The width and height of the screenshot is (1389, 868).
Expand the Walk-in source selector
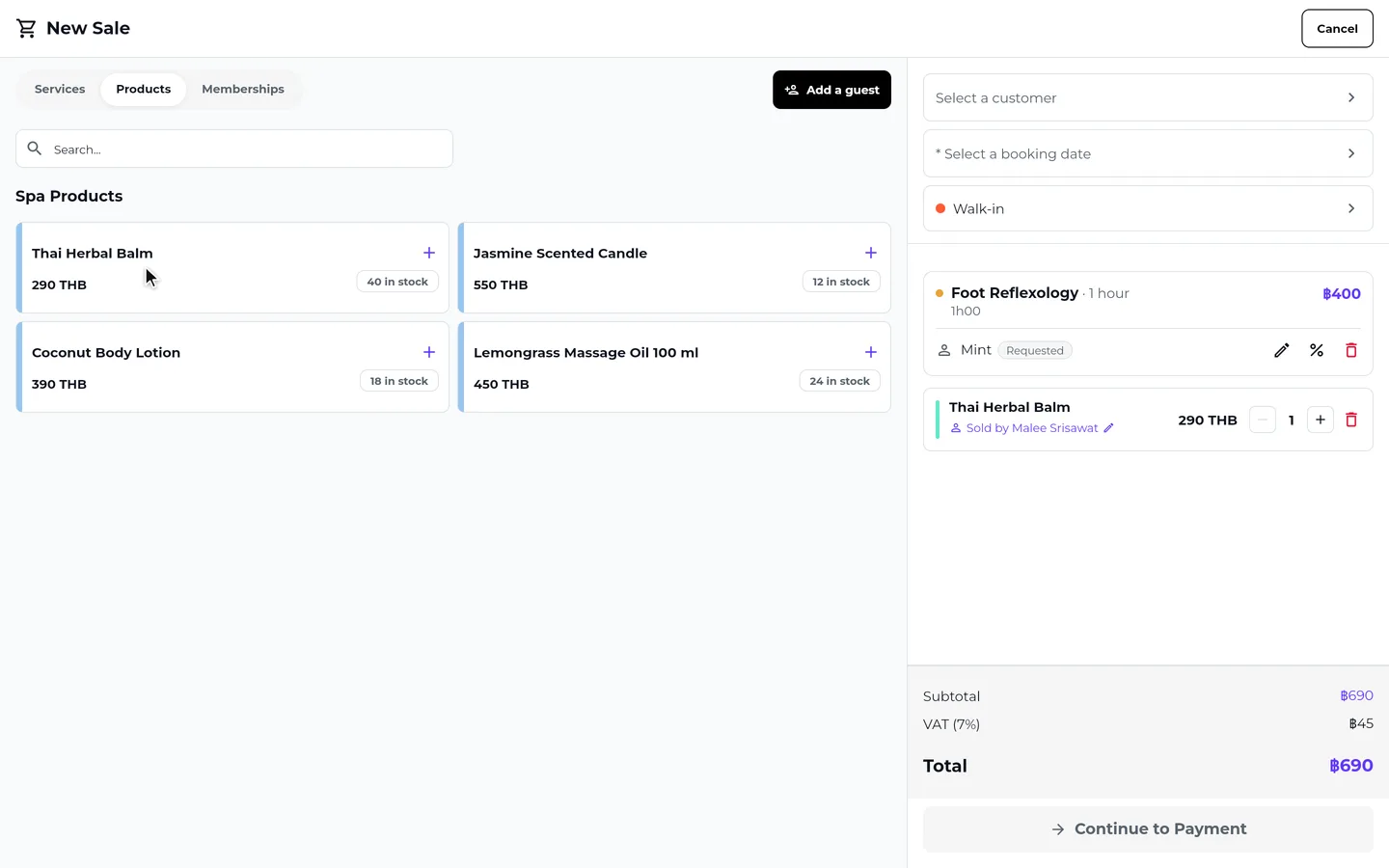[1148, 208]
